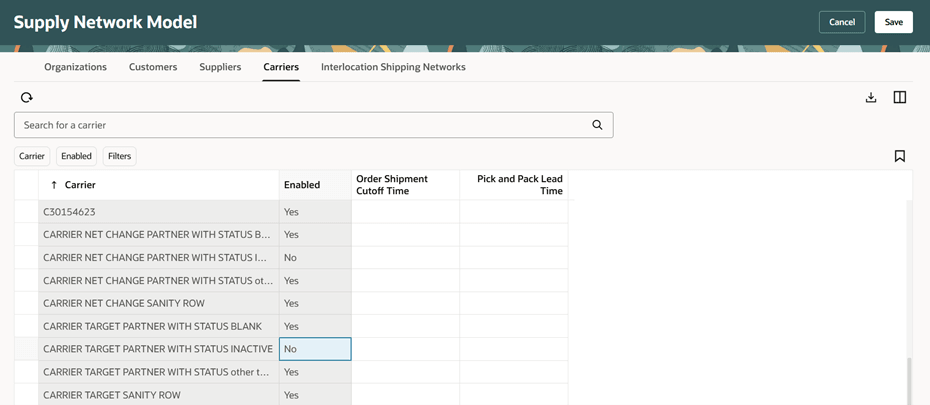This screenshot has height=405, width=930.
Task: Go to Interlocation Shipping Networks tab
Action: (393, 67)
